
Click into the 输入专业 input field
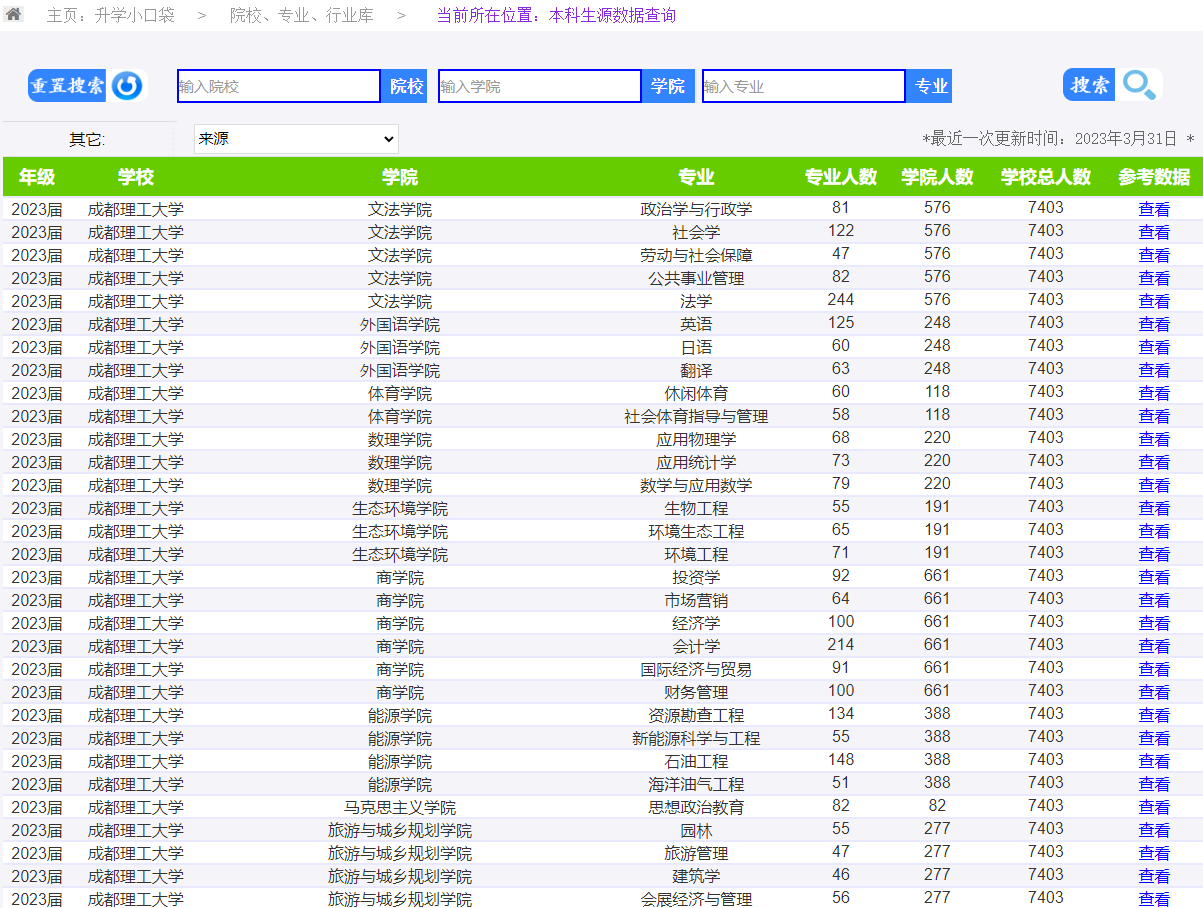coord(803,87)
